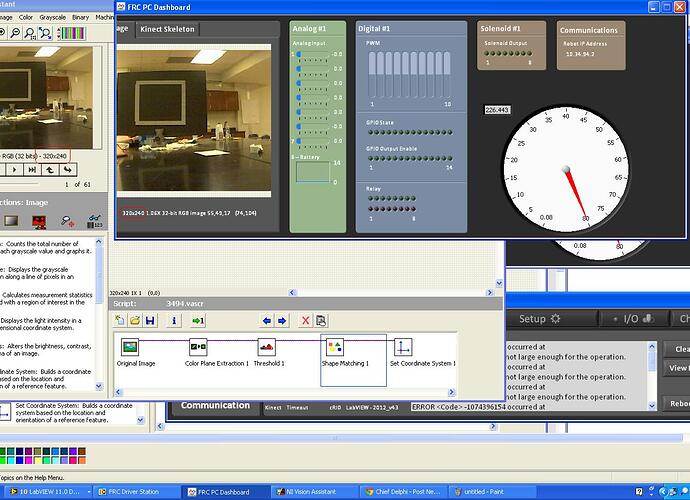Screen dimensions: 690x500
Task: Click blue left arrow in script toolbar
Action: (x=267, y=320)
